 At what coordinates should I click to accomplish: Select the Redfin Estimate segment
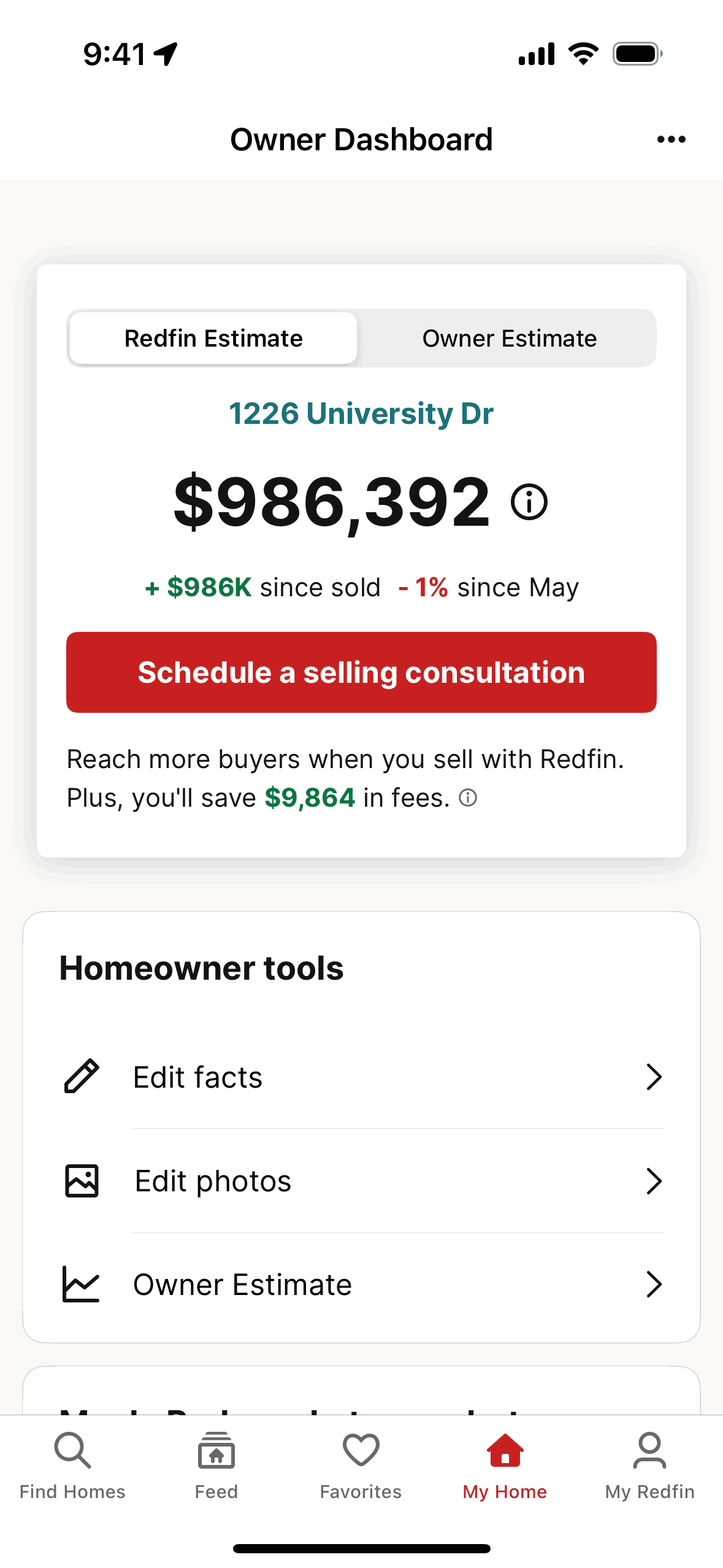pyautogui.click(x=213, y=339)
